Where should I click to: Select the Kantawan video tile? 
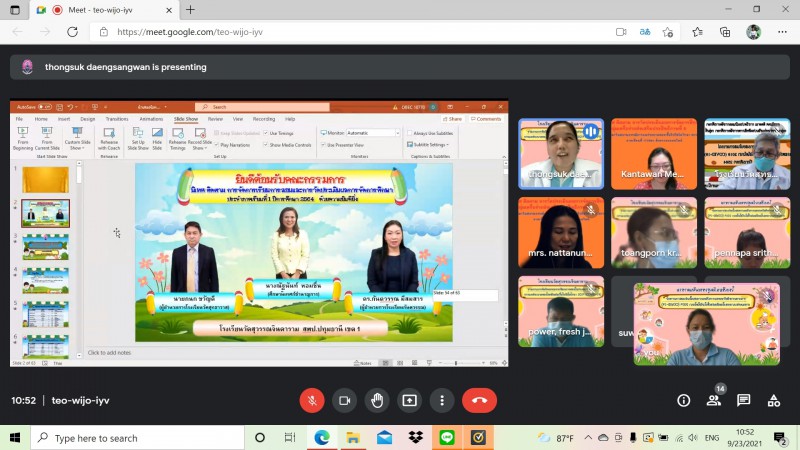point(654,153)
